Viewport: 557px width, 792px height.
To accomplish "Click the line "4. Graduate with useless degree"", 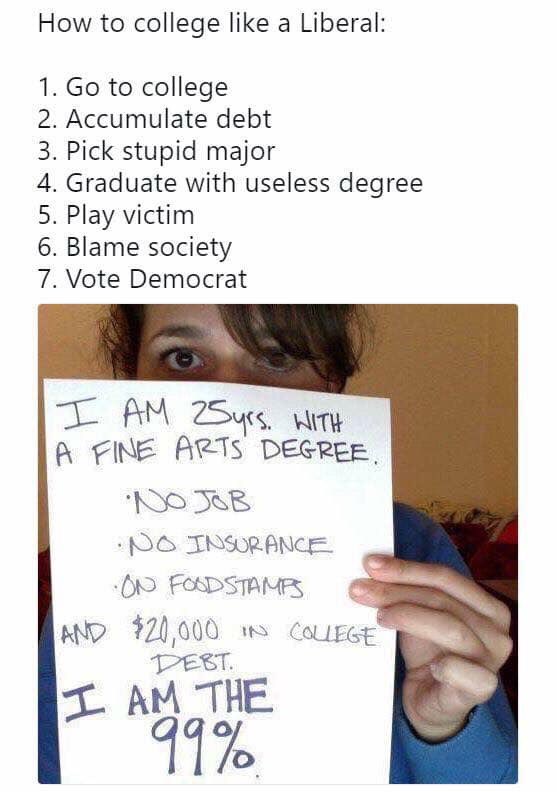I will [230, 183].
